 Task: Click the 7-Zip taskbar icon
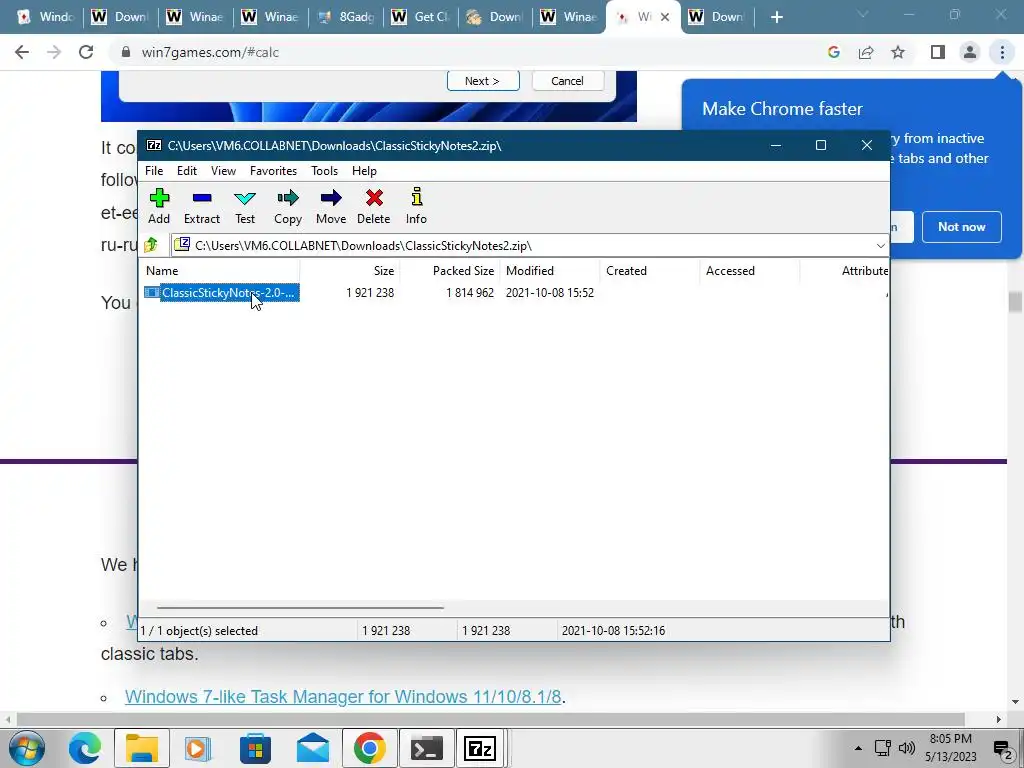pyautogui.click(x=480, y=748)
